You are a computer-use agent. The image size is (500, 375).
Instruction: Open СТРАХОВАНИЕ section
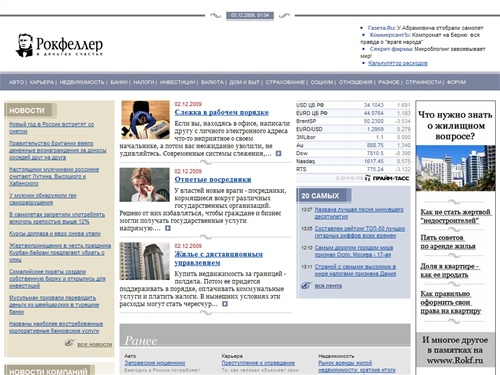285,82
